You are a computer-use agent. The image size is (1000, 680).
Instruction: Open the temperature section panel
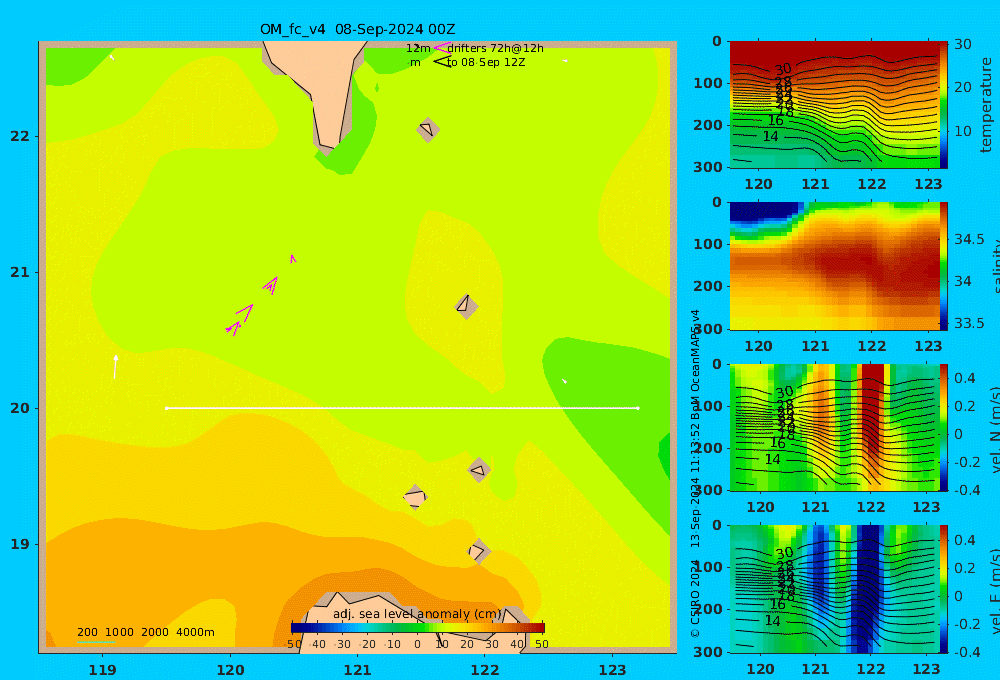(835, 105)
